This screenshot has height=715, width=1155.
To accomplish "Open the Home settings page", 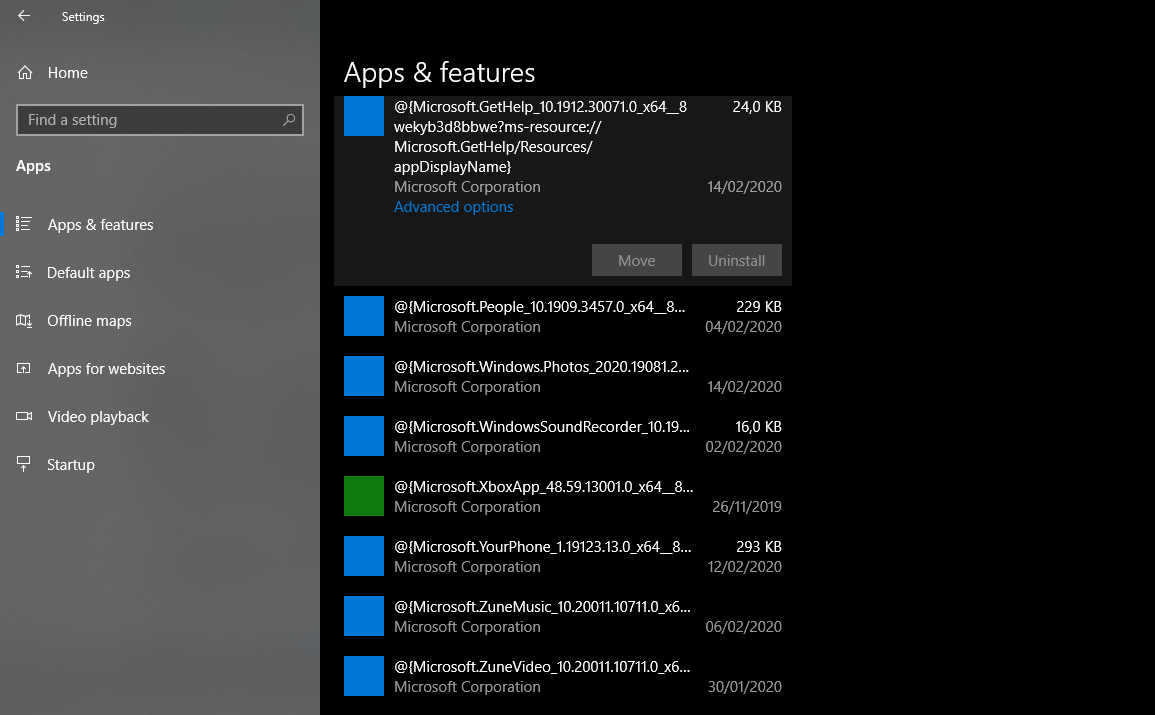I will 67,73.
